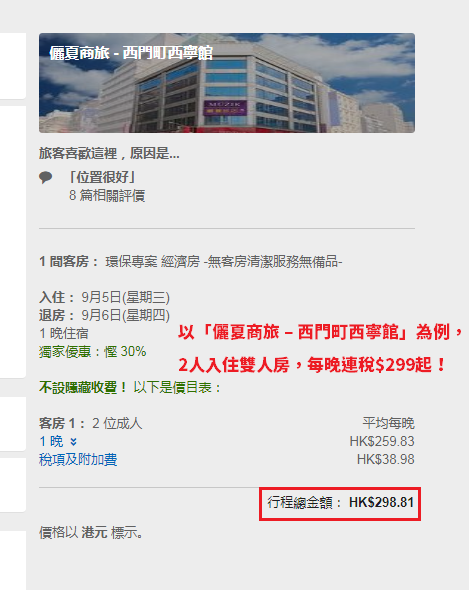Open 稅項及附加費 details link
Viewport: 469px width, 590px height.
(x=78, y=459)
